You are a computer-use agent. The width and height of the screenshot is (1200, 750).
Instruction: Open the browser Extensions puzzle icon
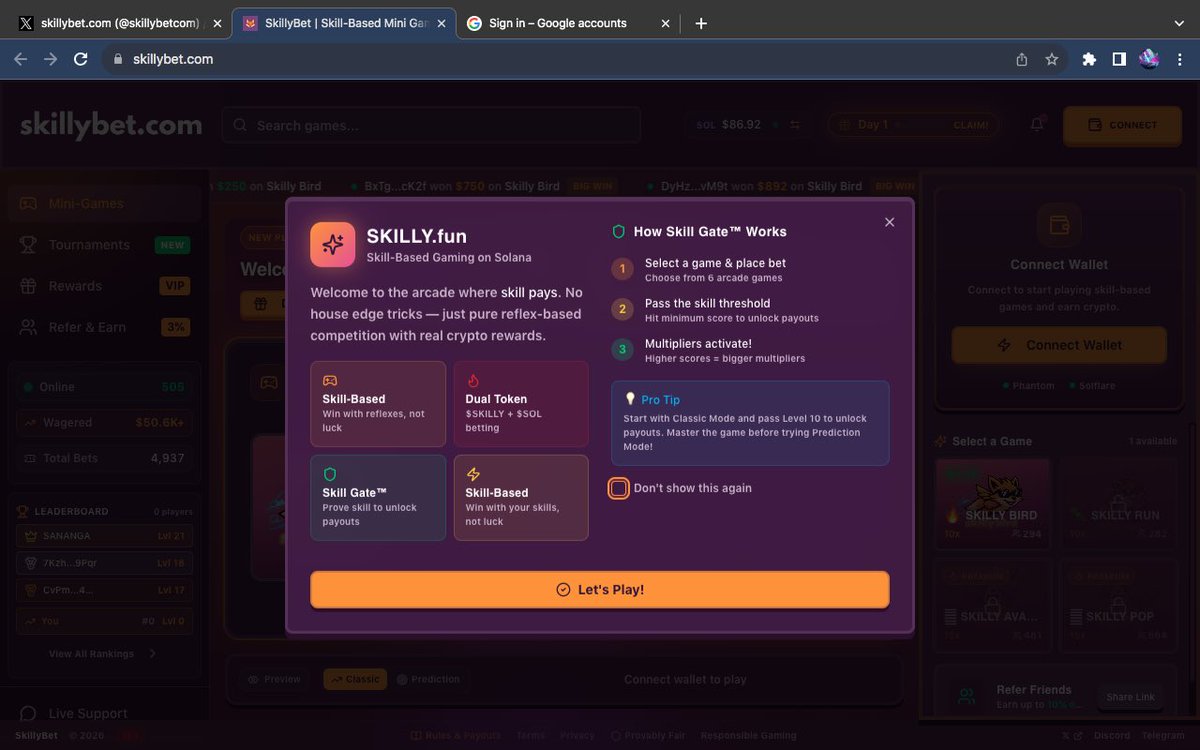coord(1089,59)
